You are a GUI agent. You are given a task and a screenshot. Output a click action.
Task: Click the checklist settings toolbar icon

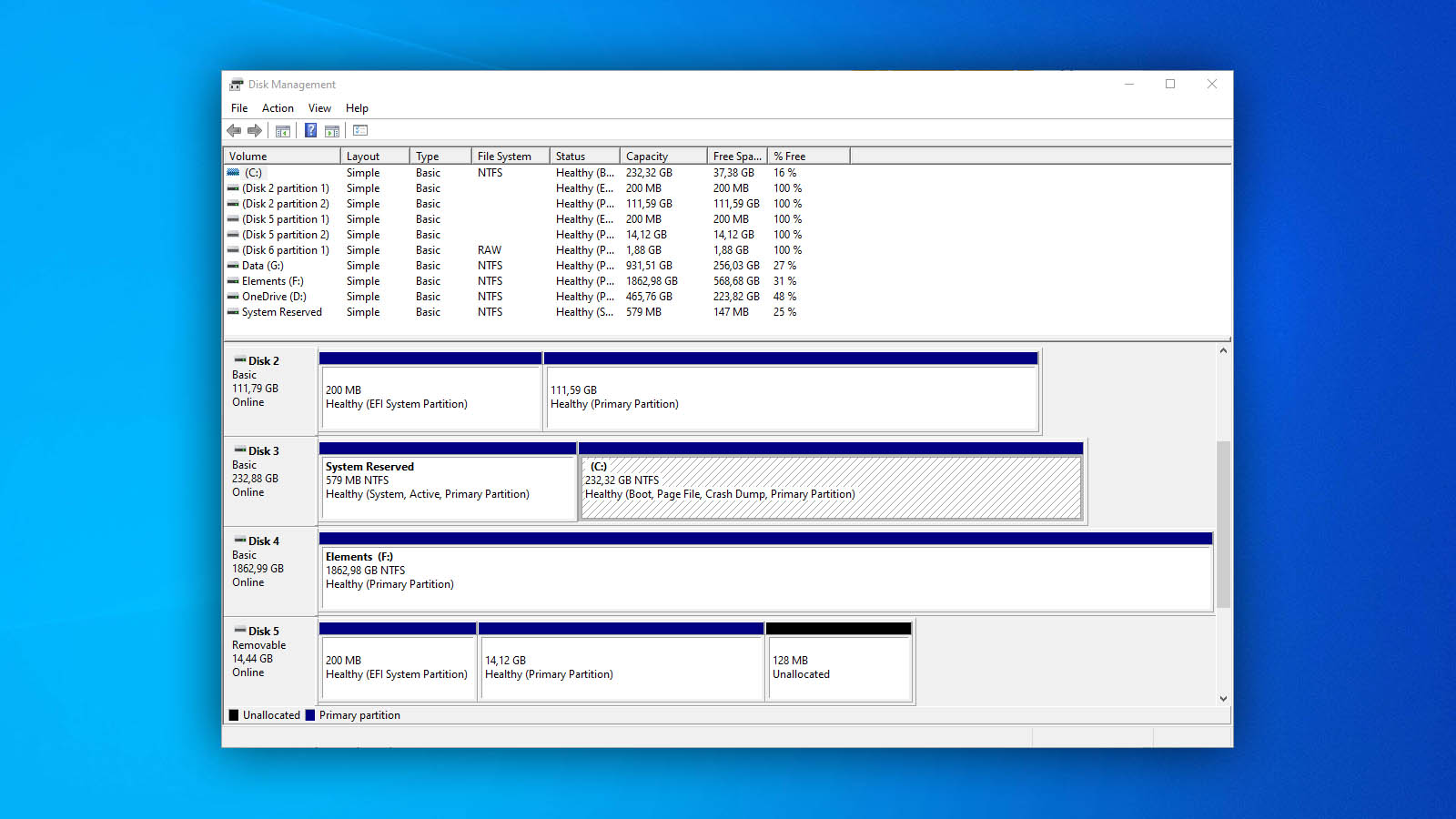click(x=360, y=131)
